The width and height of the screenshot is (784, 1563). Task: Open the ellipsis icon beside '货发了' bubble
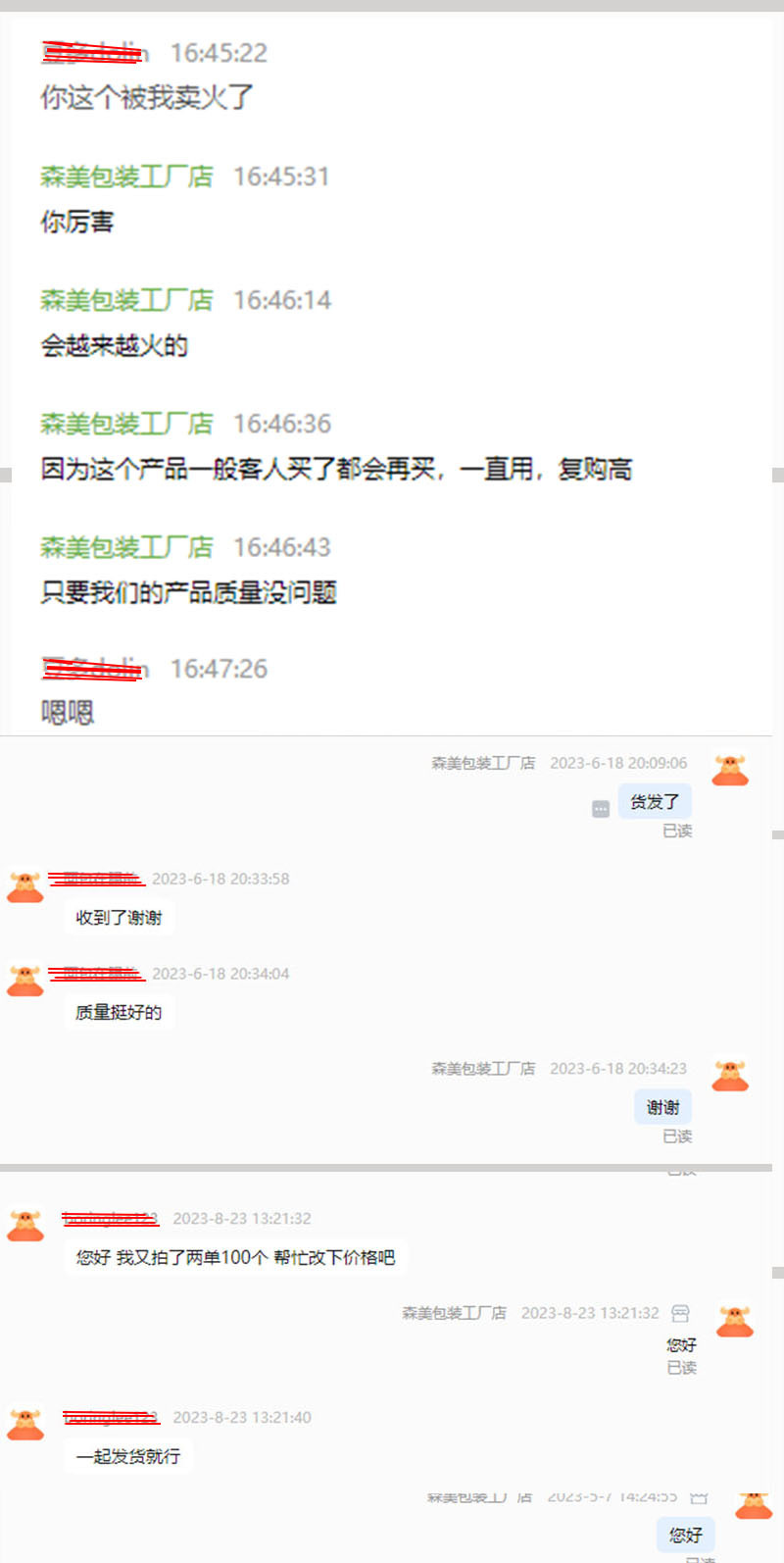tap(601, 809)
